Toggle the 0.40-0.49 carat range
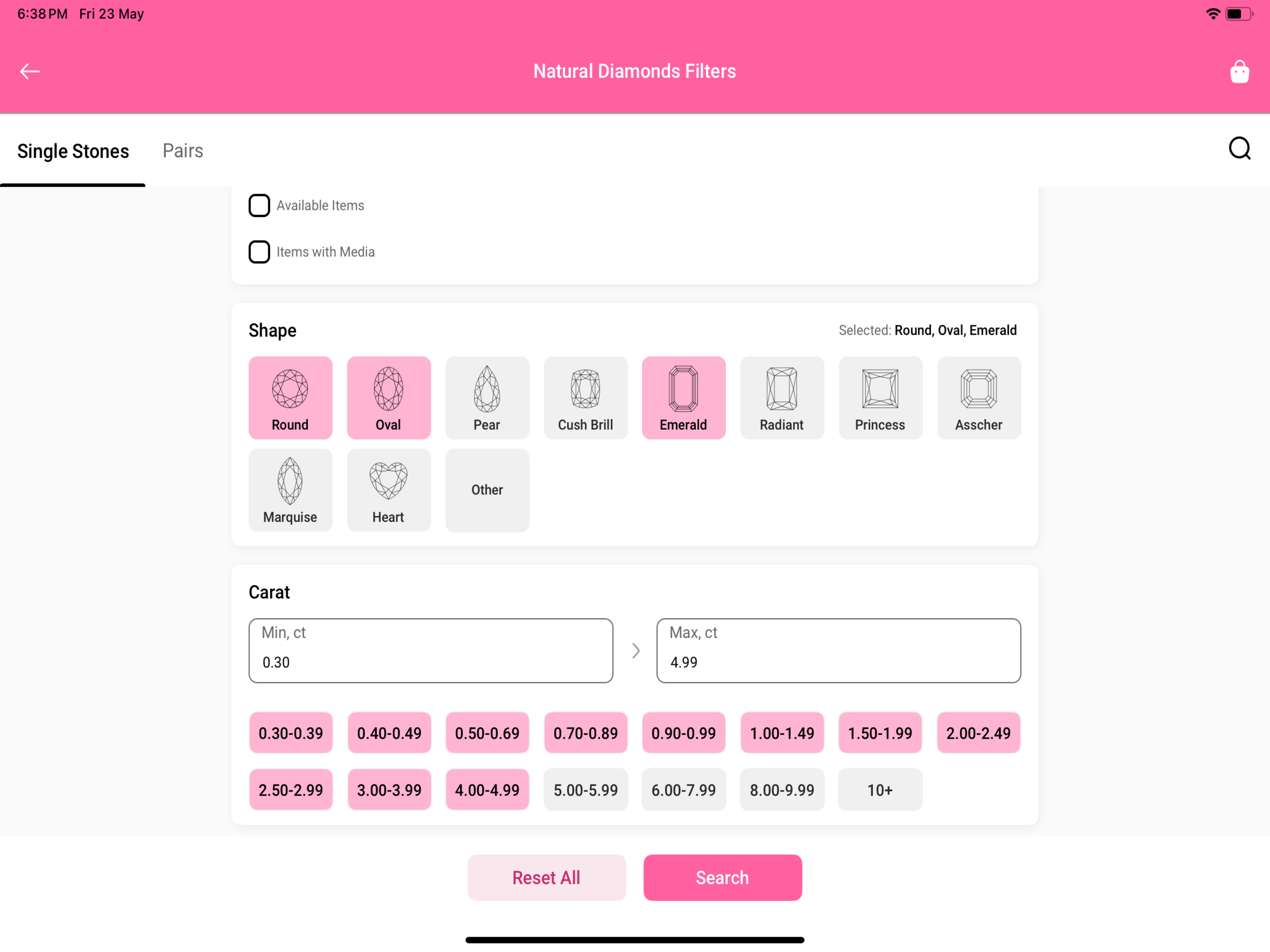 389,733
